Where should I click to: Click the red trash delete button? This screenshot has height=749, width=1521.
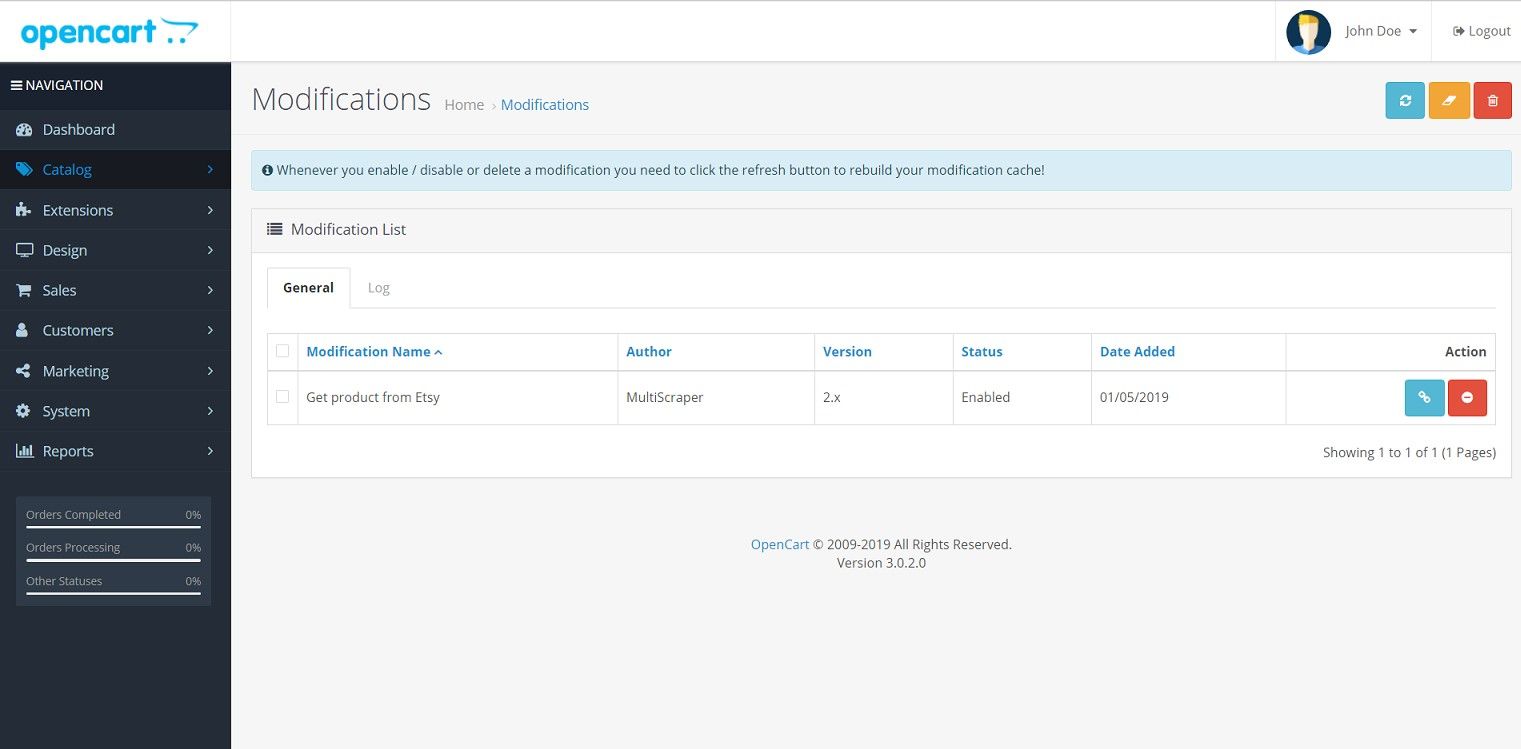point(1492,101)
